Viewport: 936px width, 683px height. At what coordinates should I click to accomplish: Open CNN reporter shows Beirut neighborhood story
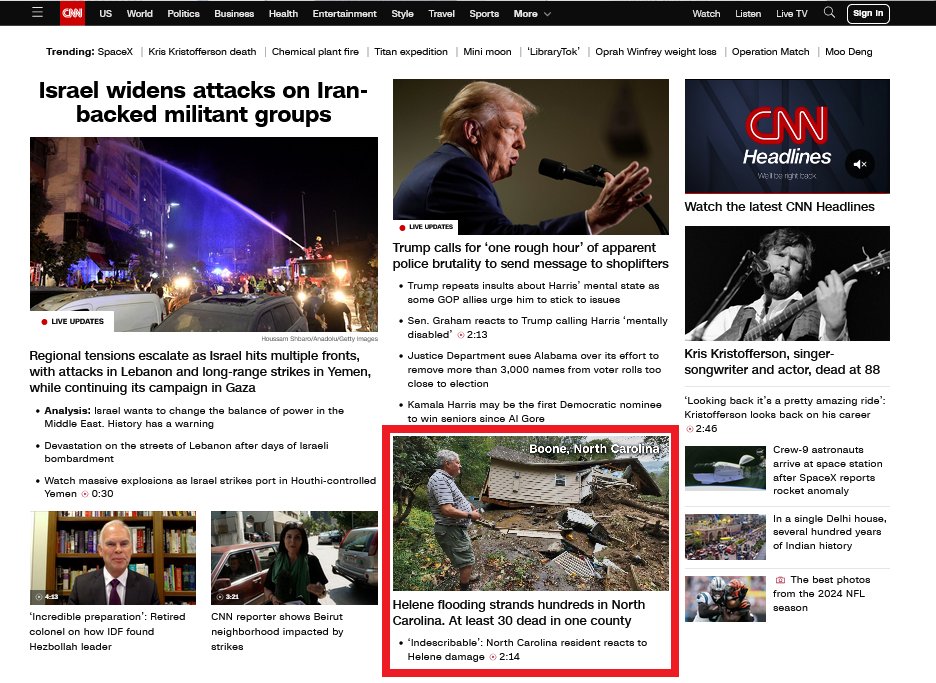[277, 632]
